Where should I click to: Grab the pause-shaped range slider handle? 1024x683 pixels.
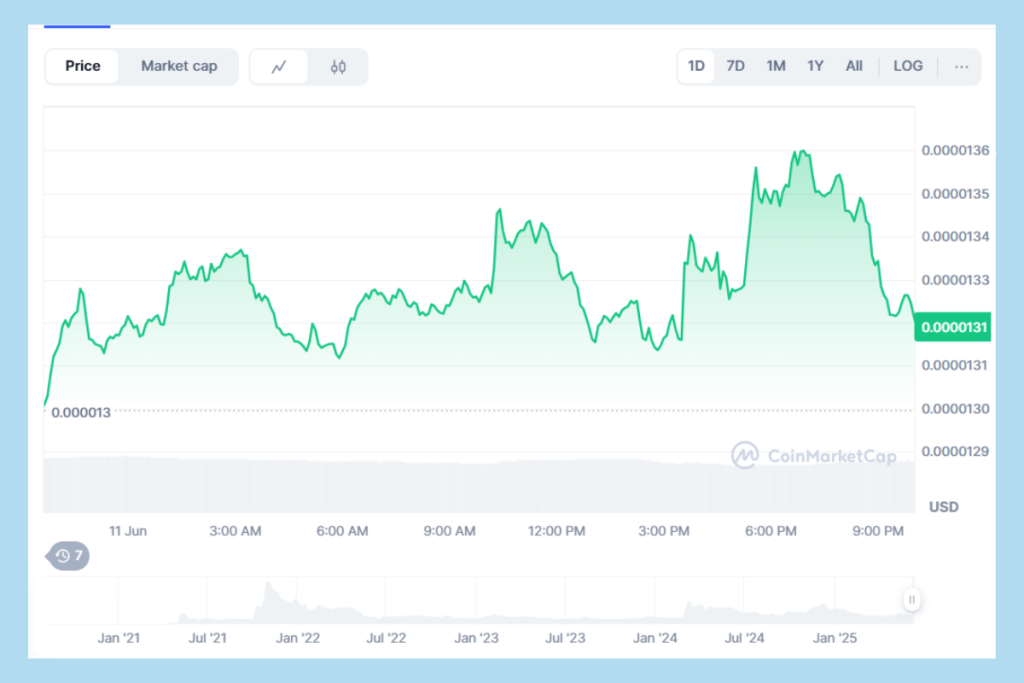coord(912,599)
